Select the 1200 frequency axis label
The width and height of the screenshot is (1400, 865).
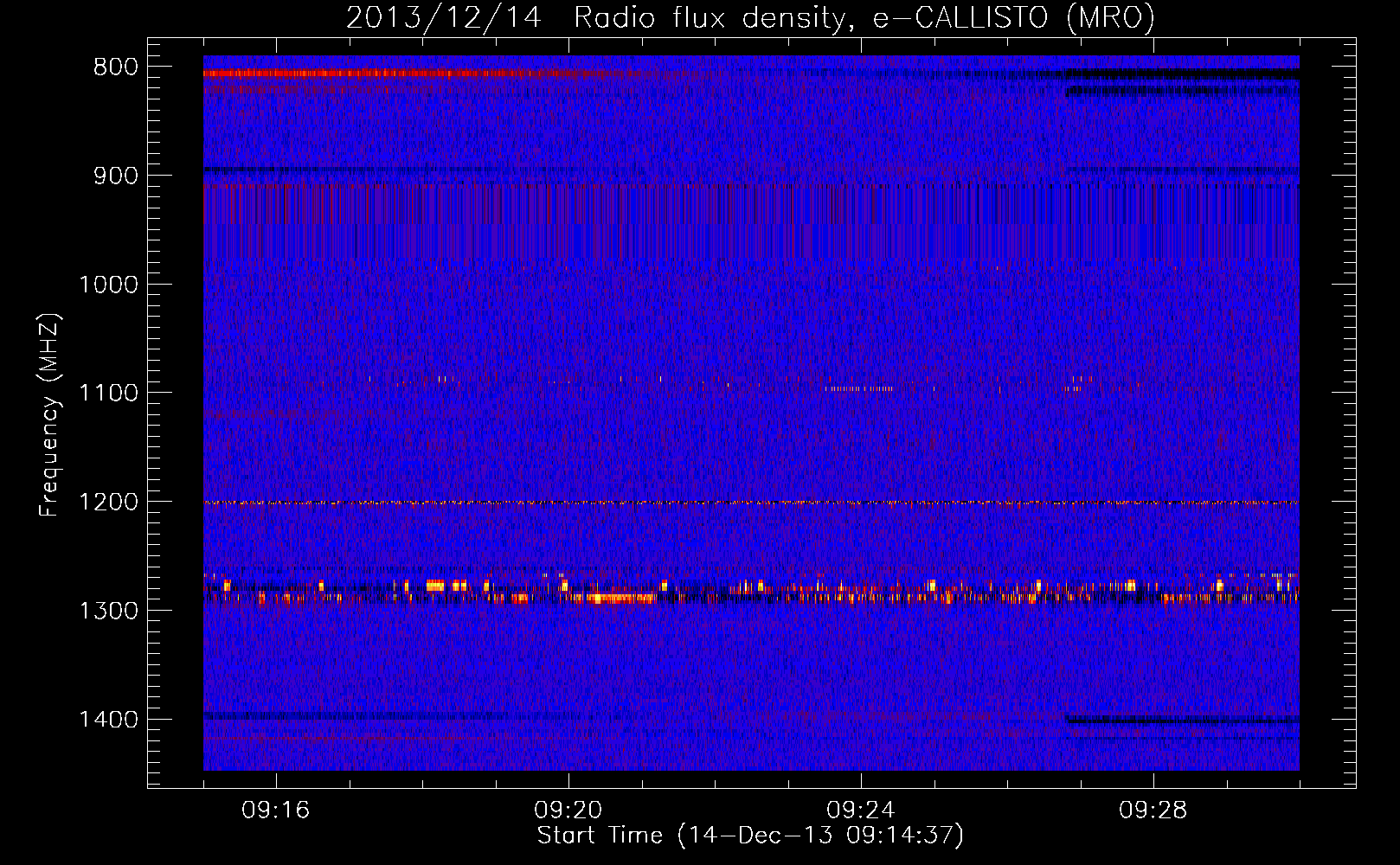tap(108, 503)
